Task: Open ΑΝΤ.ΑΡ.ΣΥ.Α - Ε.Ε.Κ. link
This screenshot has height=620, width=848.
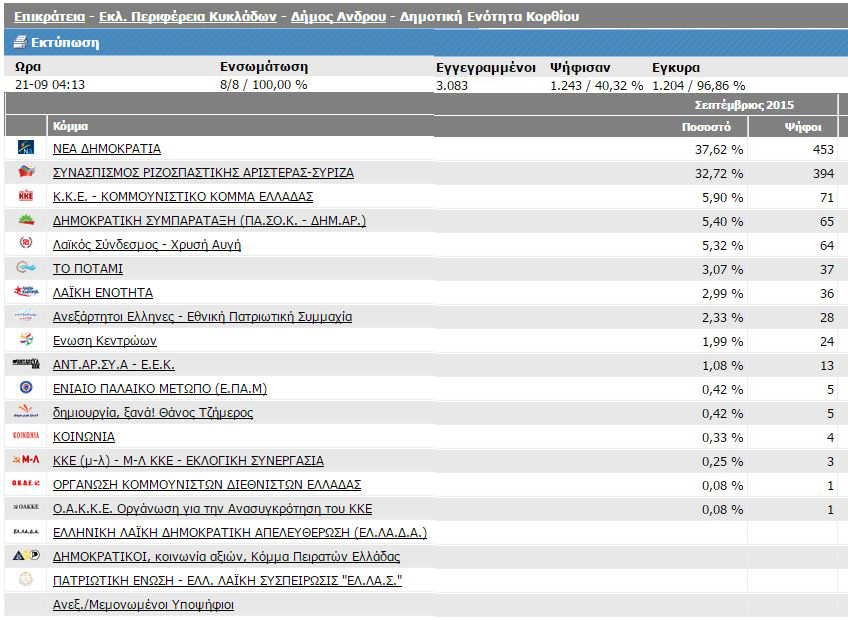Action: click(x=114, y=365)
